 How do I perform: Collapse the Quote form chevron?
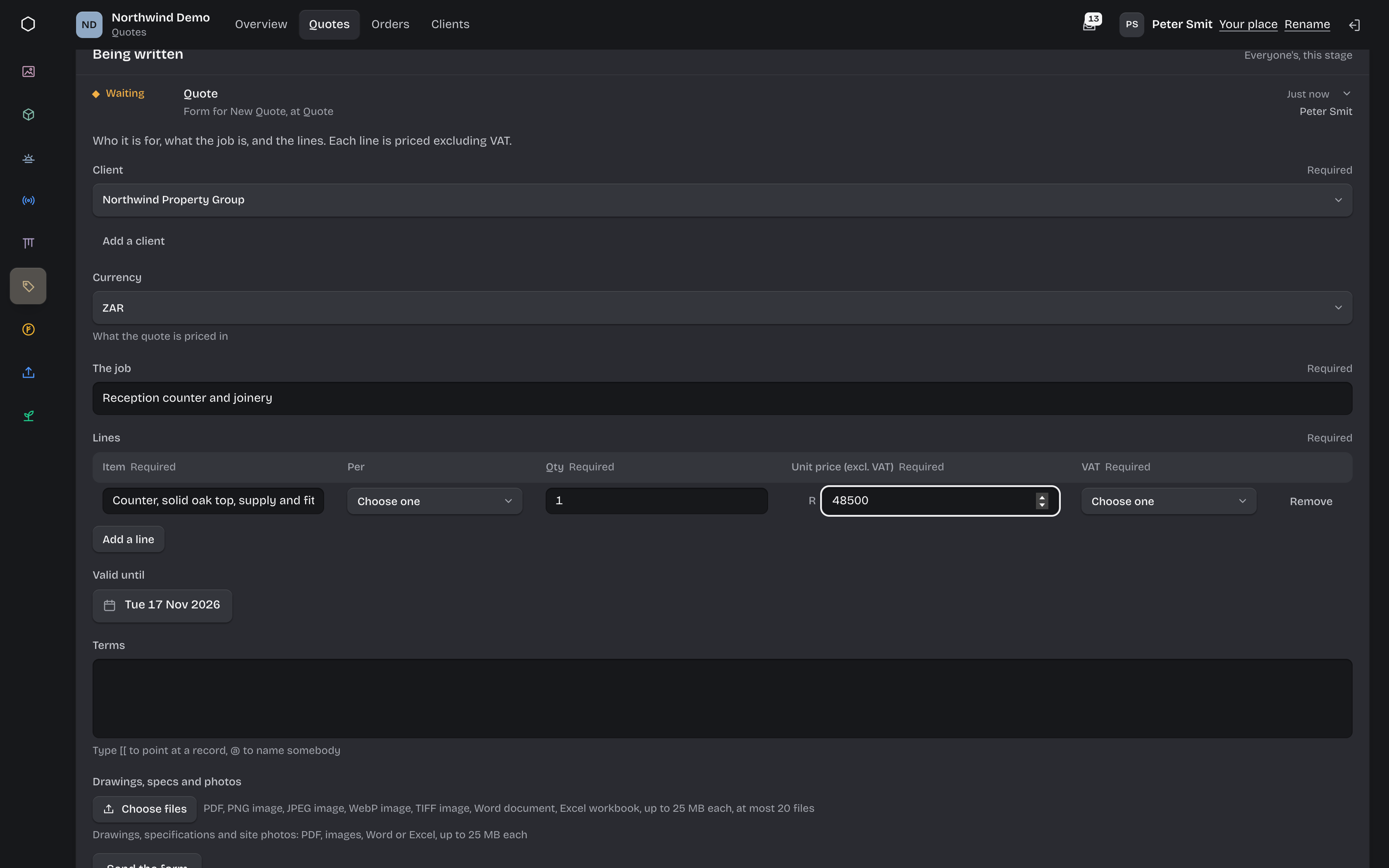coord(1346,93)
